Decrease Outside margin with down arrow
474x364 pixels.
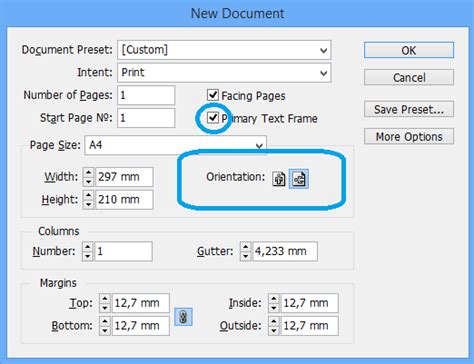point(274,330)
